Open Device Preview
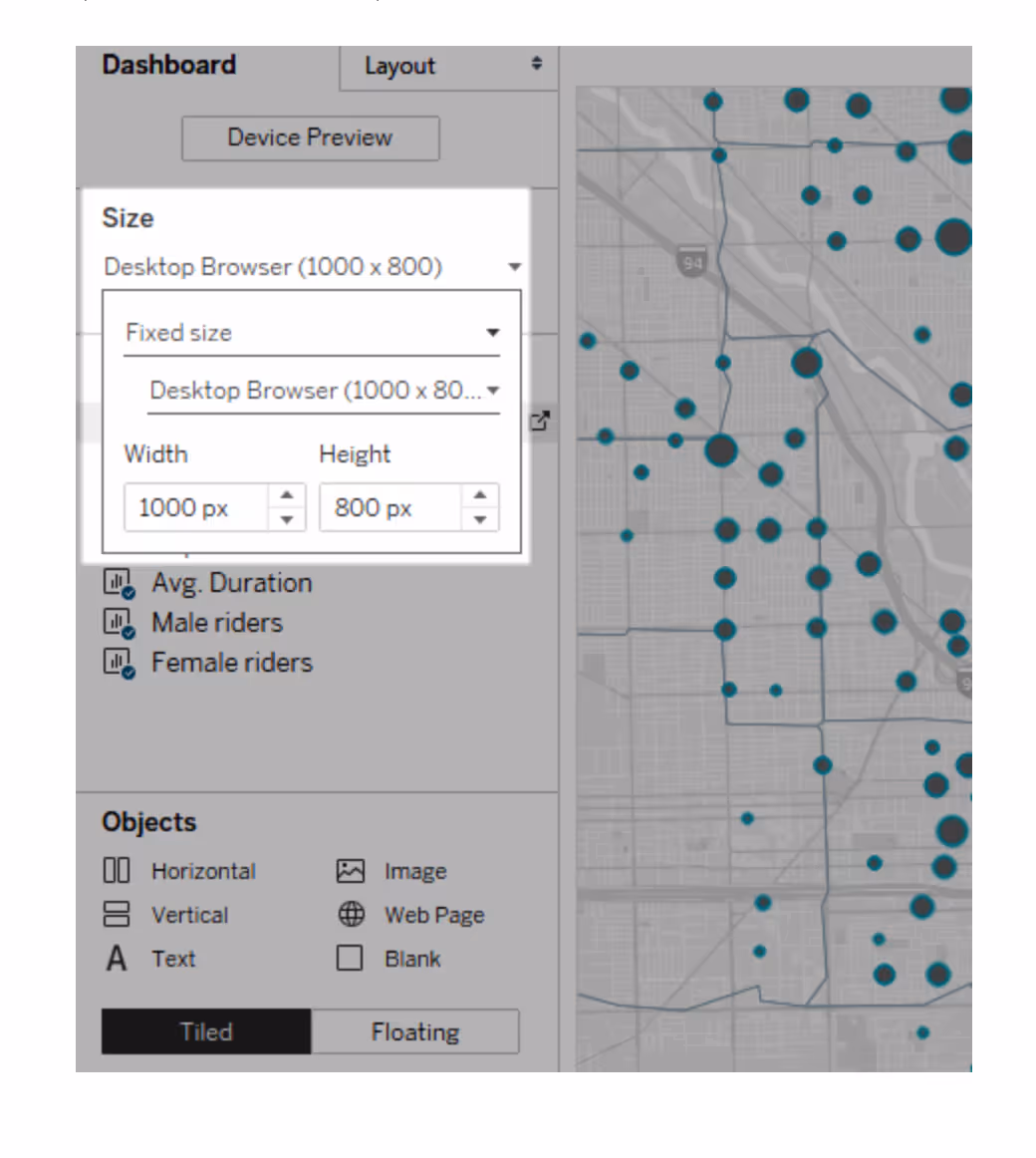Screen dimensions: 1036x1158 click(x=310, y=139)
